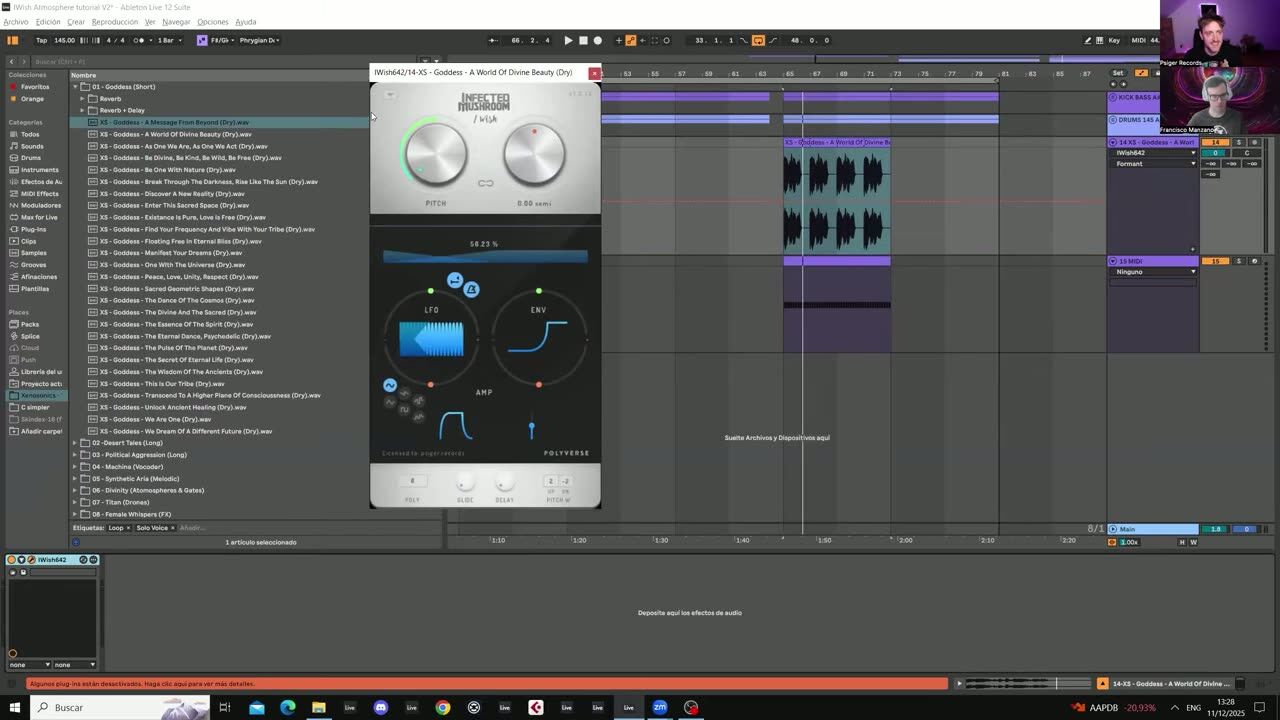This screenshot has width=1280, height=720.
Task: Open the IWish642 automation device chooser
Action: point(1154,153)
